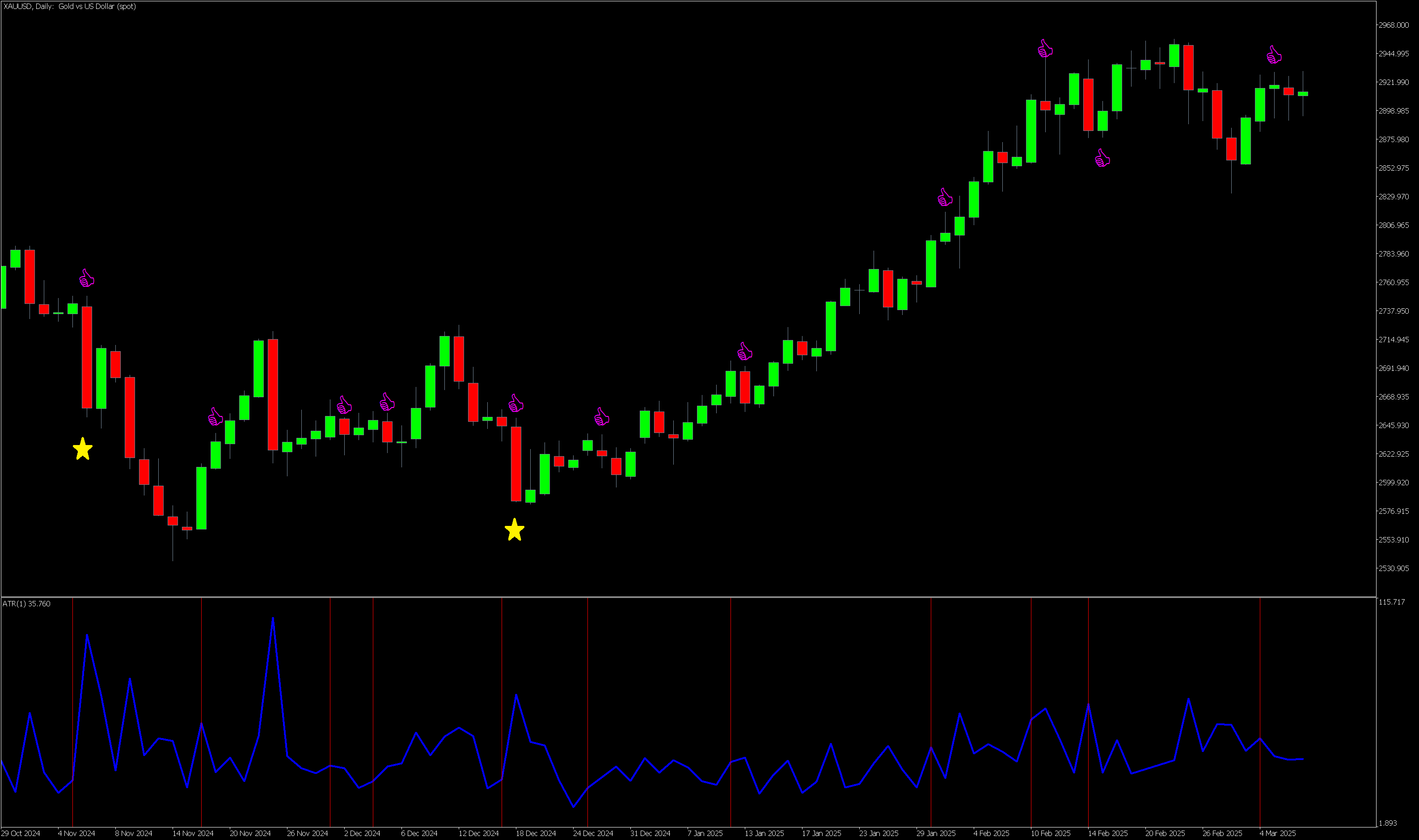
Task: Click the 2829.970 price axis label
Action: click(1394, 197)
